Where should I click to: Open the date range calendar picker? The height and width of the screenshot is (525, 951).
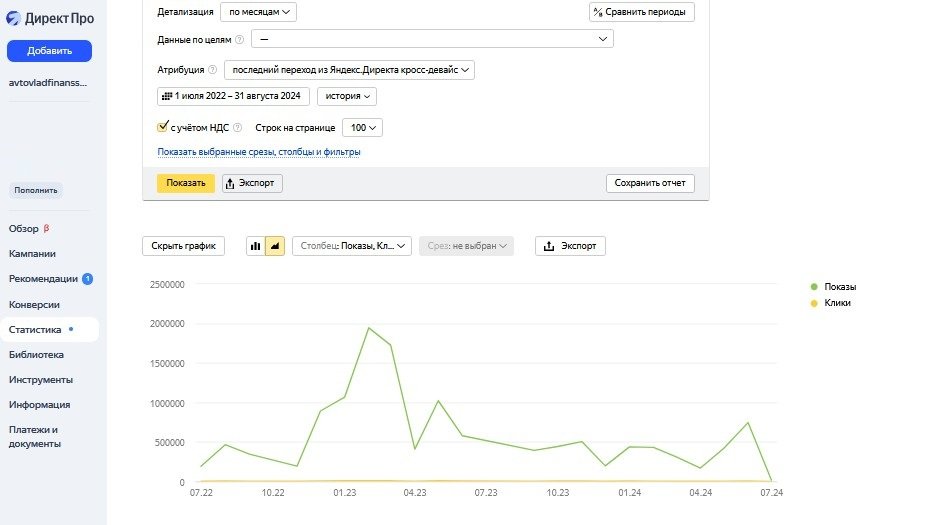233,97
